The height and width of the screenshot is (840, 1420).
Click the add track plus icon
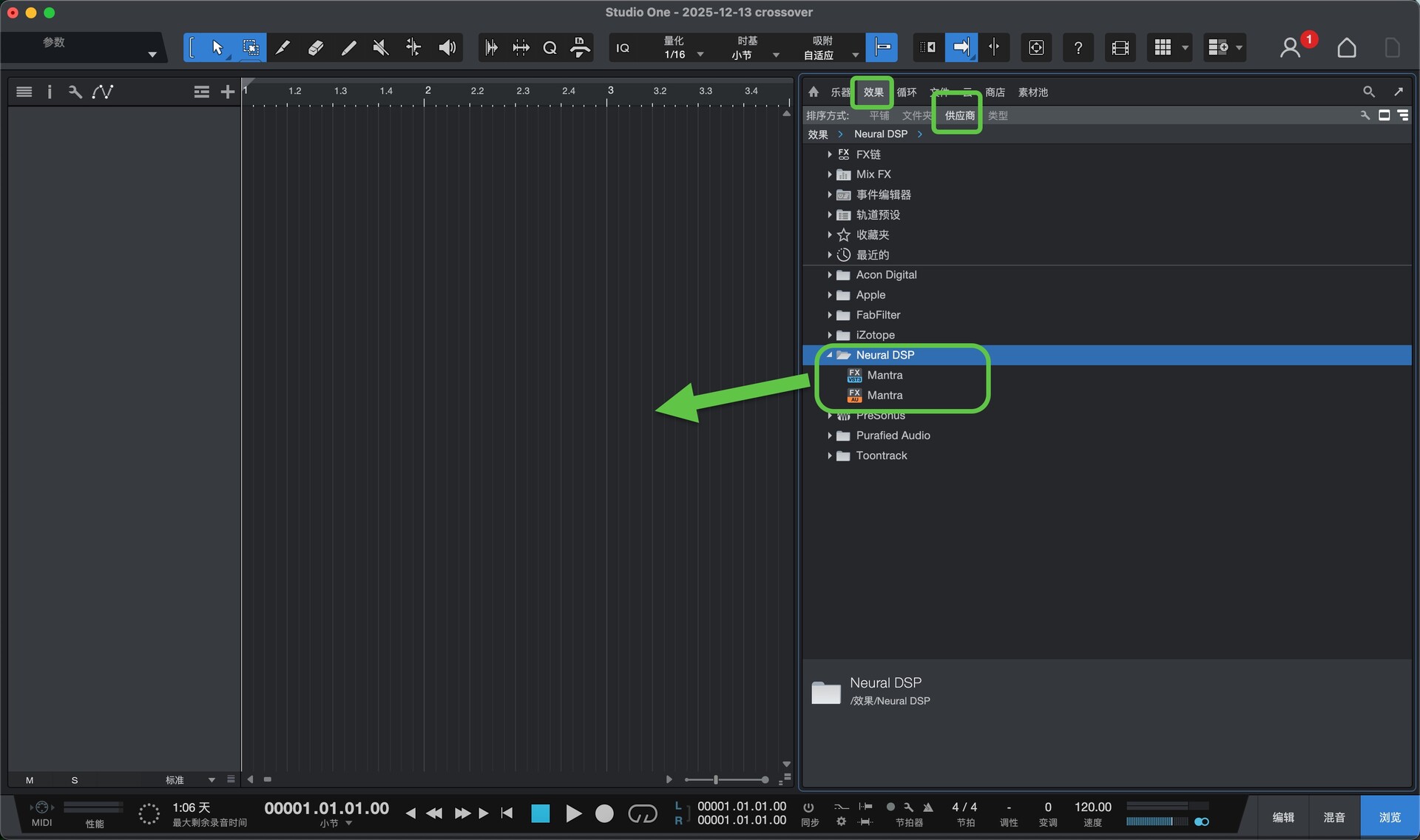[x=227, y=92]
